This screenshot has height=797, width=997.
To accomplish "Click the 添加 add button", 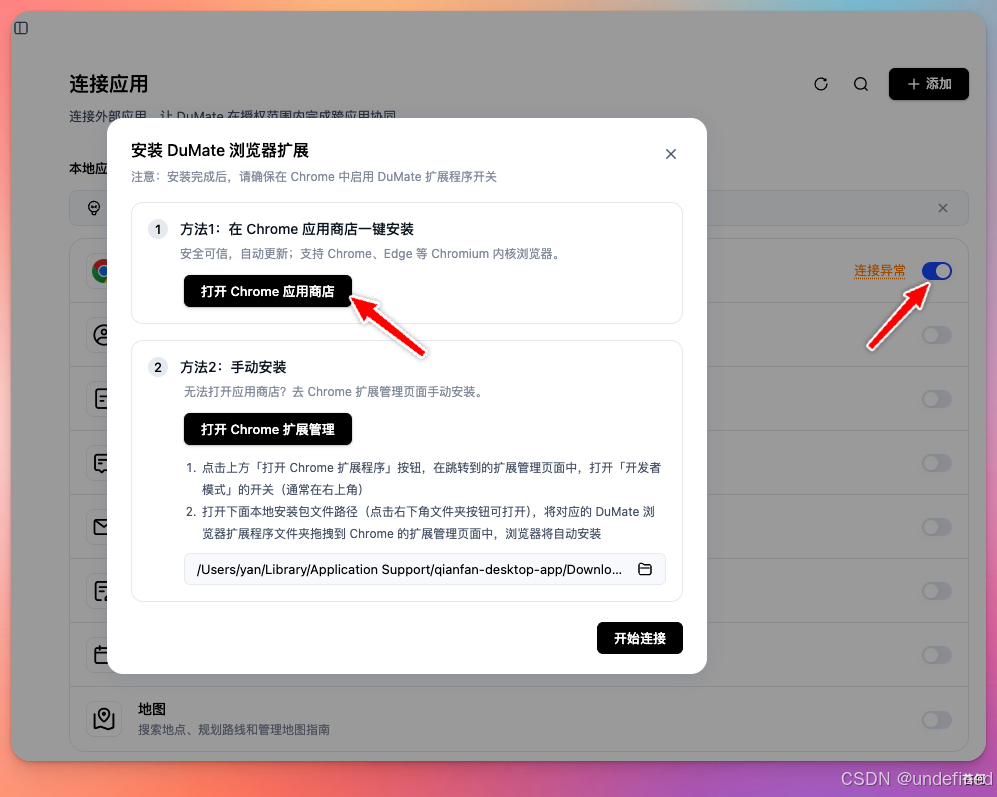I will click(x=928, y=84).
